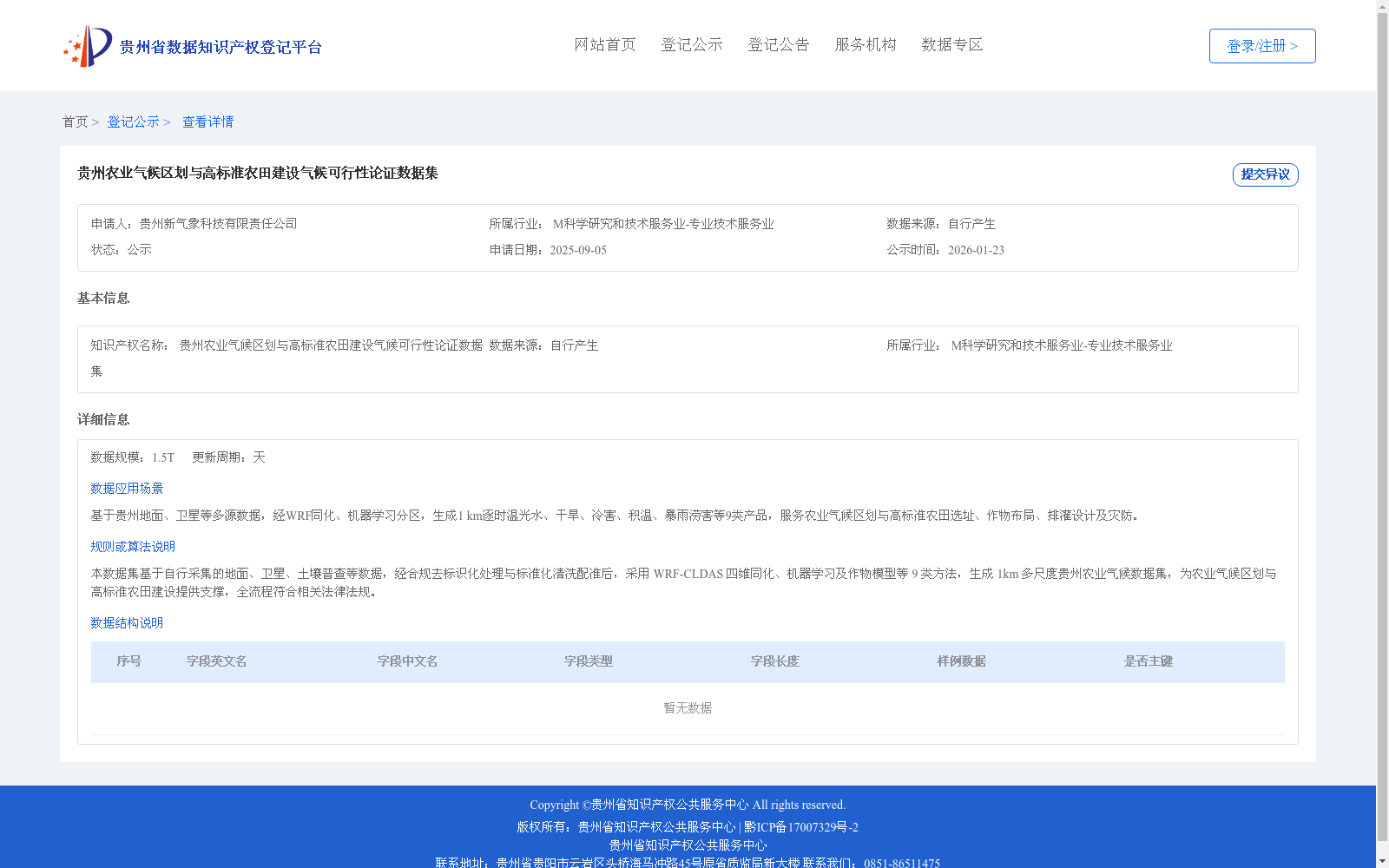Screen dimensions: 1389x868
Task: Click the 版权所有：贵州省知识产权公共服务中心 footer text
Action: pyautogui.click(x=626, y=827)
